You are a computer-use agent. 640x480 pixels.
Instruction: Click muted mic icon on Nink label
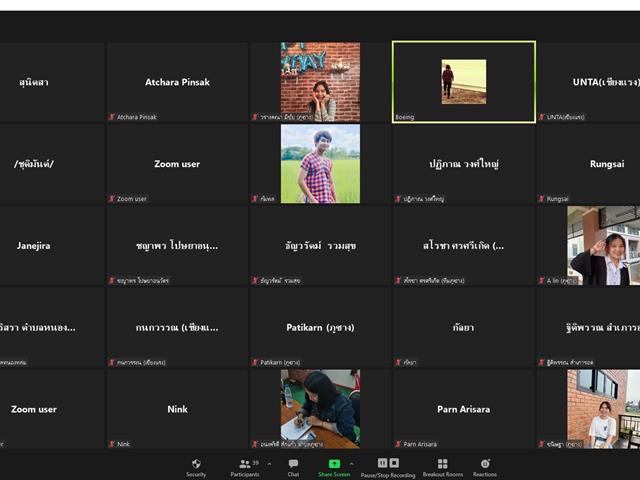(x=112, y=444)
